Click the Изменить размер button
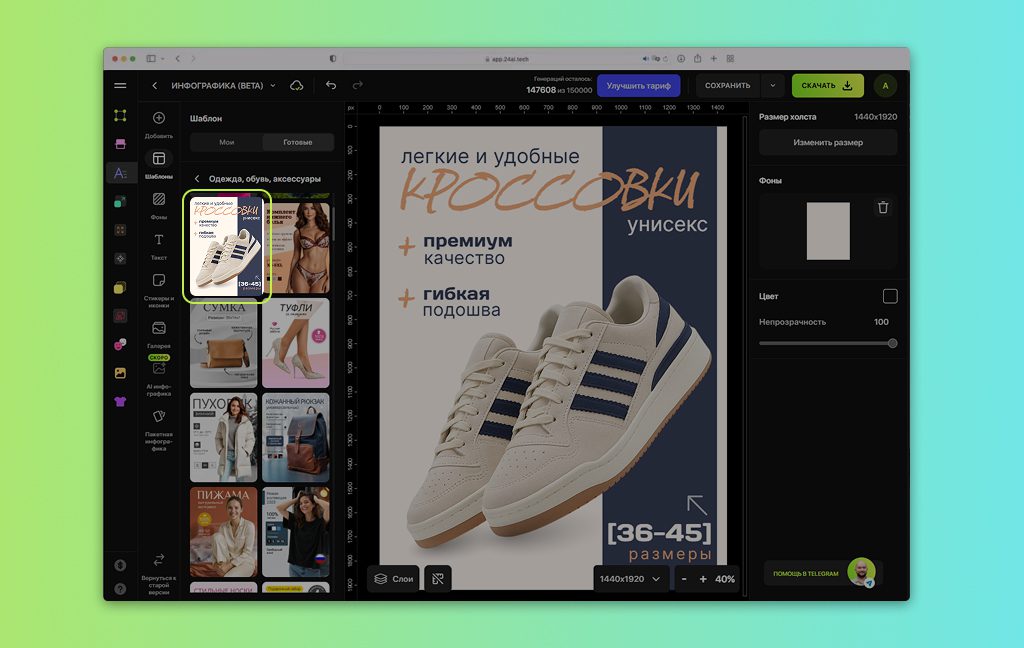 coord(827,142)
